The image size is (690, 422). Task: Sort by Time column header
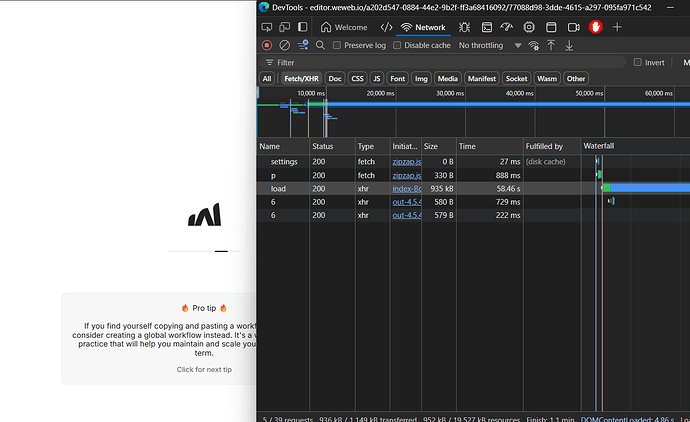(490, 146)
